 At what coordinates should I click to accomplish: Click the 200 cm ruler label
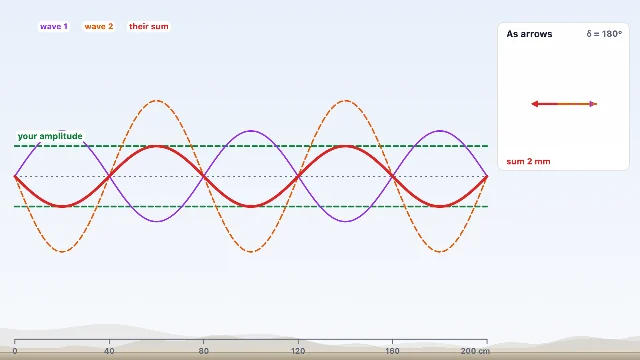click(475, 351)
